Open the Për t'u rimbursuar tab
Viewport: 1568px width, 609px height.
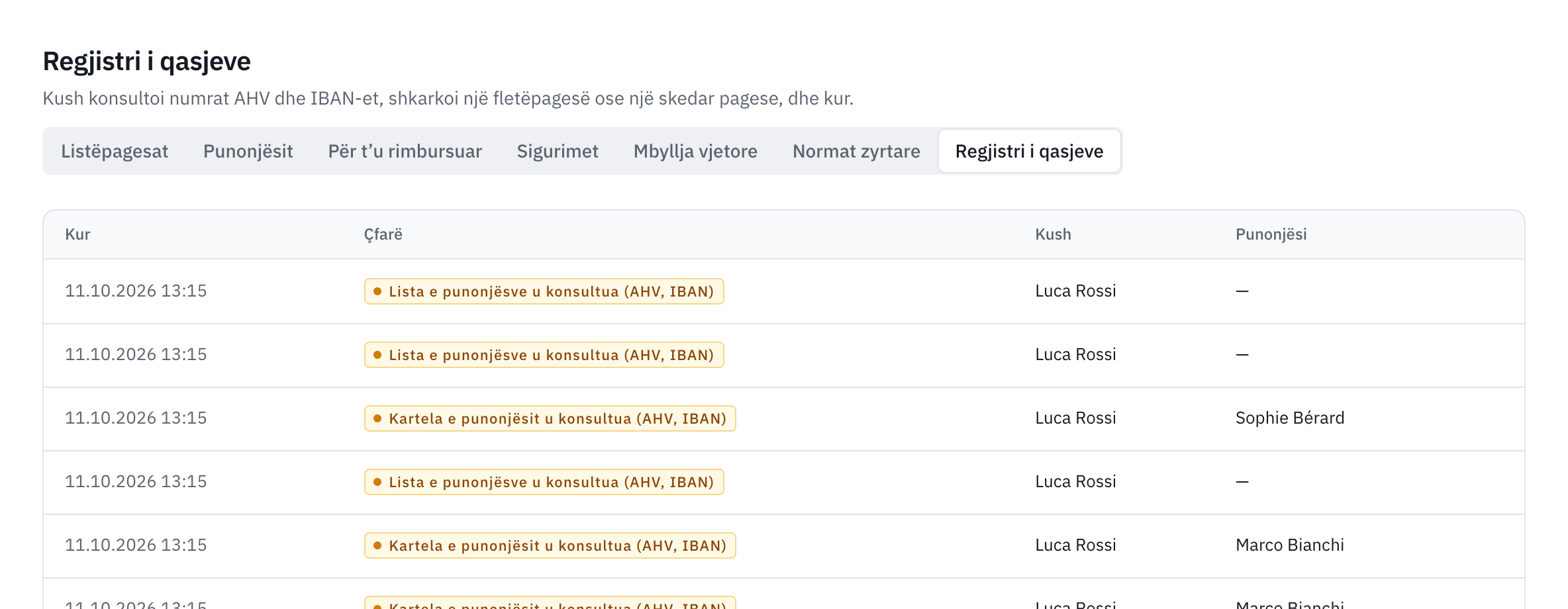(x=405, y=151)
